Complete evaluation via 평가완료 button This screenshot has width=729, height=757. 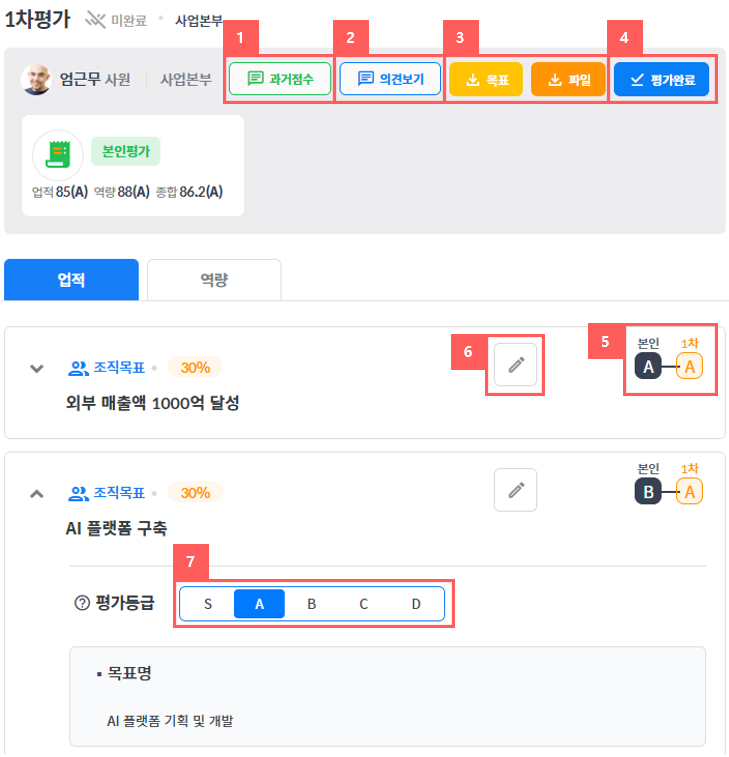(x=661, y=79)
